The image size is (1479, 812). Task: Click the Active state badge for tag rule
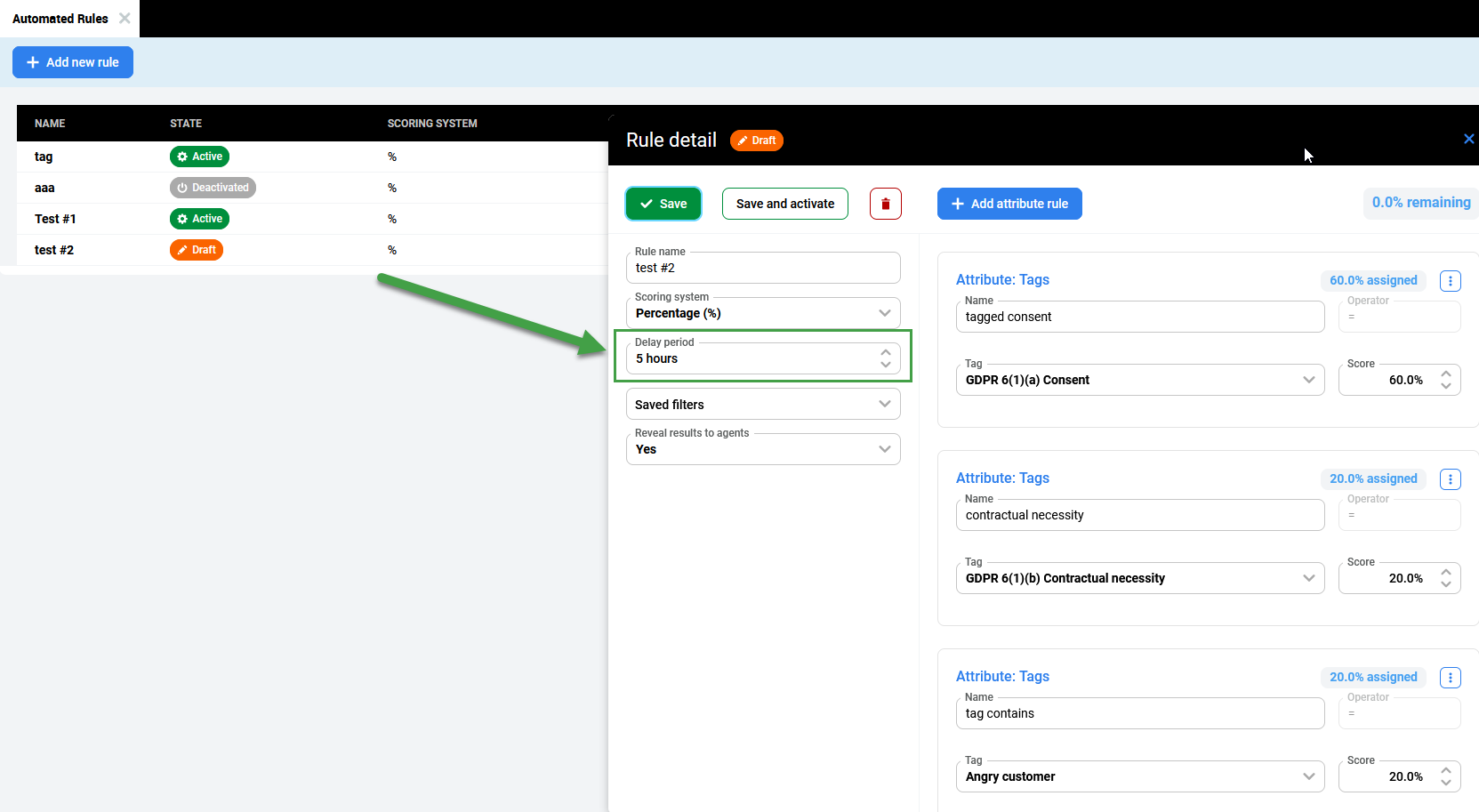[x=199, y=157]
